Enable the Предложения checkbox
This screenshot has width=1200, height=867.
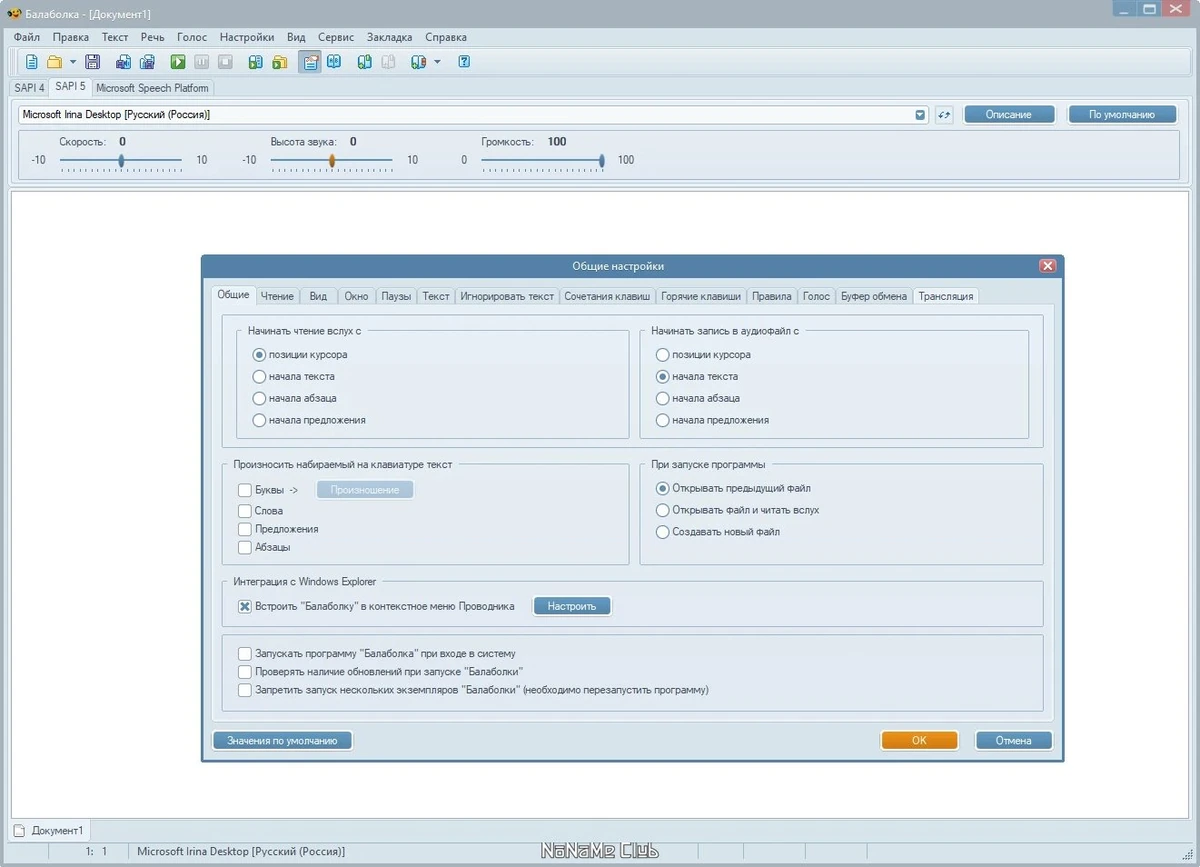245,529
